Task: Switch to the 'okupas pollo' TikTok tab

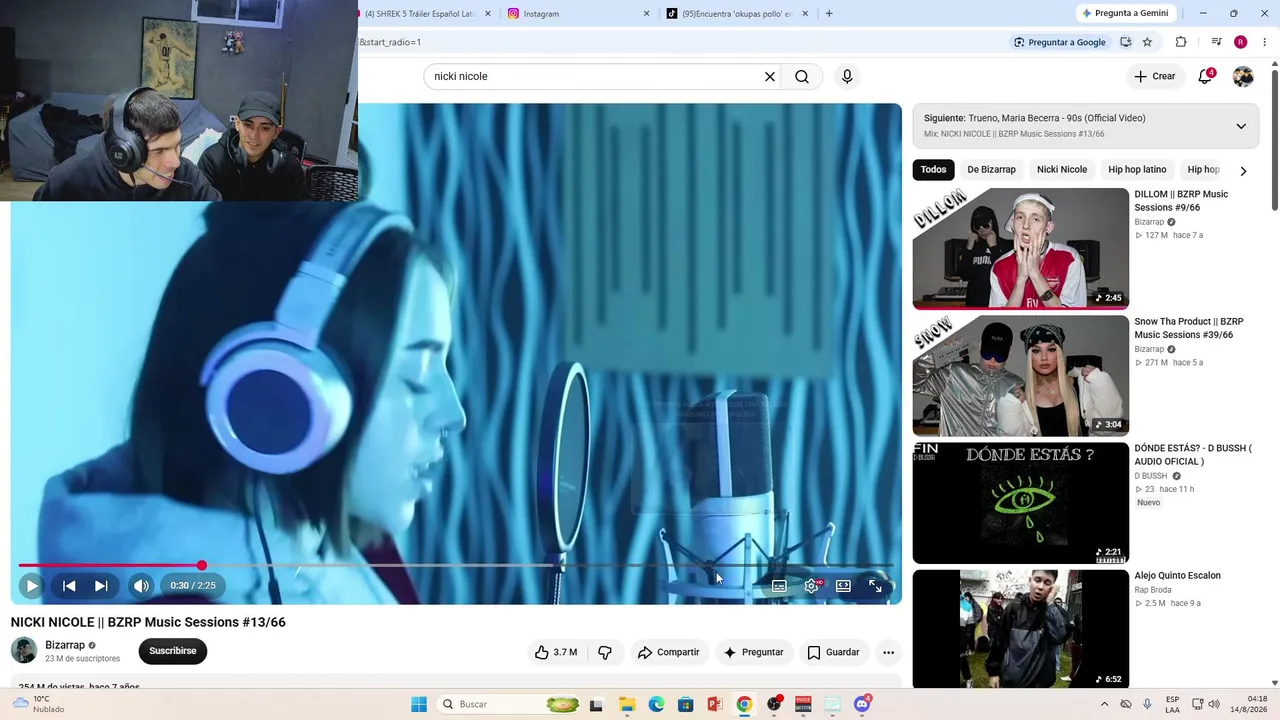Action: [737, 14]
